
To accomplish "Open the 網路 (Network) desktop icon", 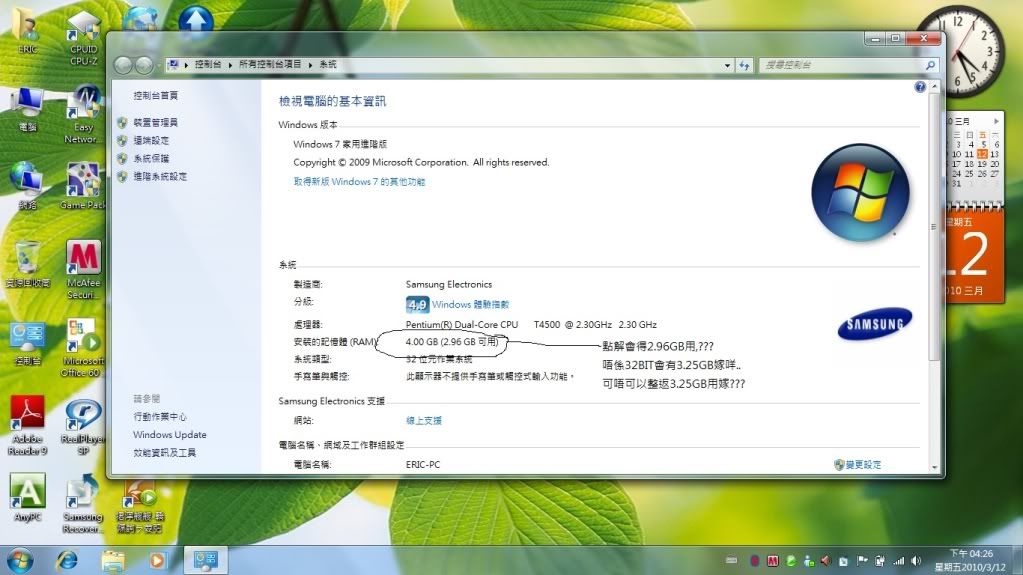I will [x=27, y=187].
